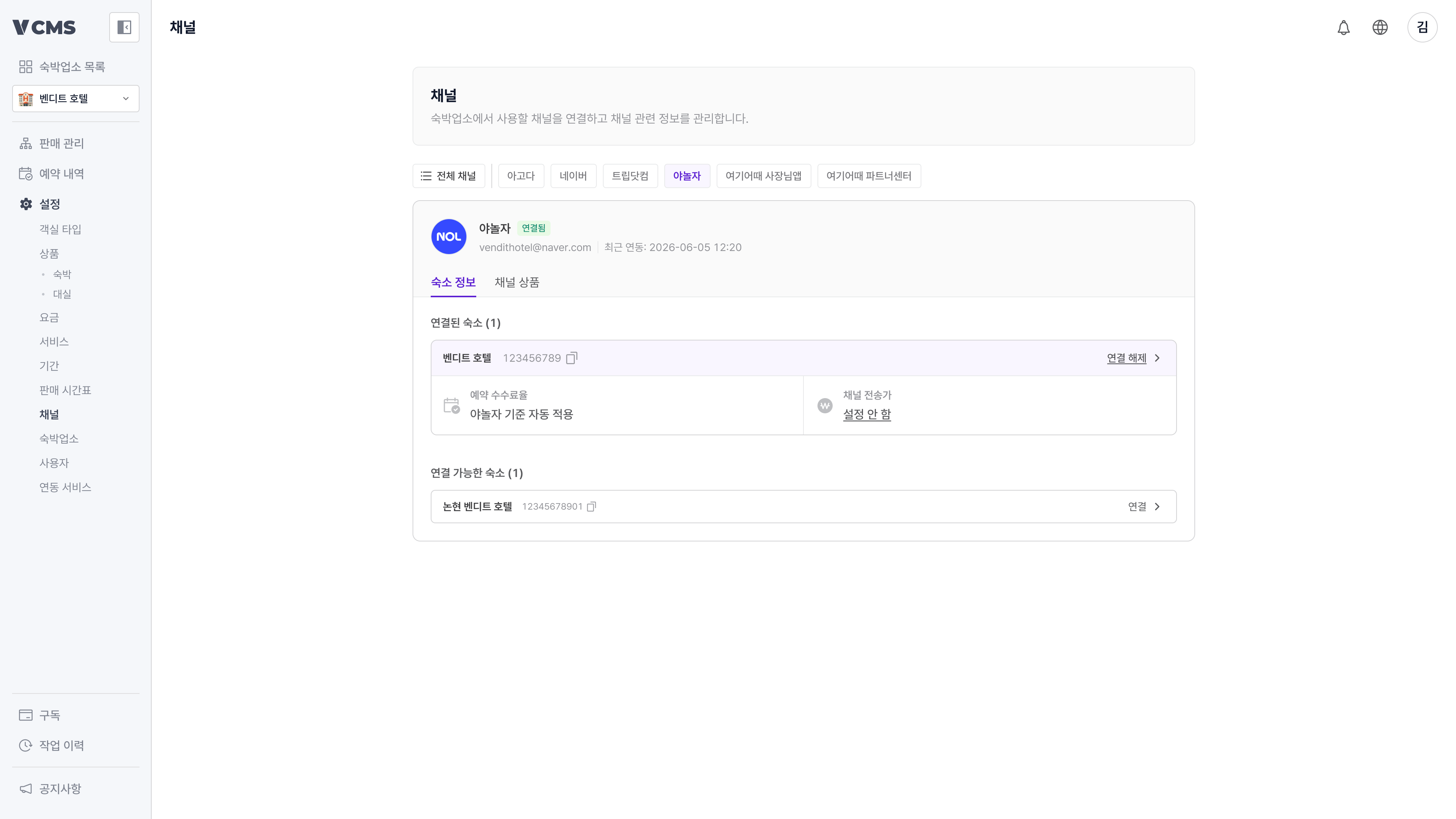Click the 구독 card icon
This screenshot has width=1456, height=819.
pyautogui.click(x=25, y=715)
